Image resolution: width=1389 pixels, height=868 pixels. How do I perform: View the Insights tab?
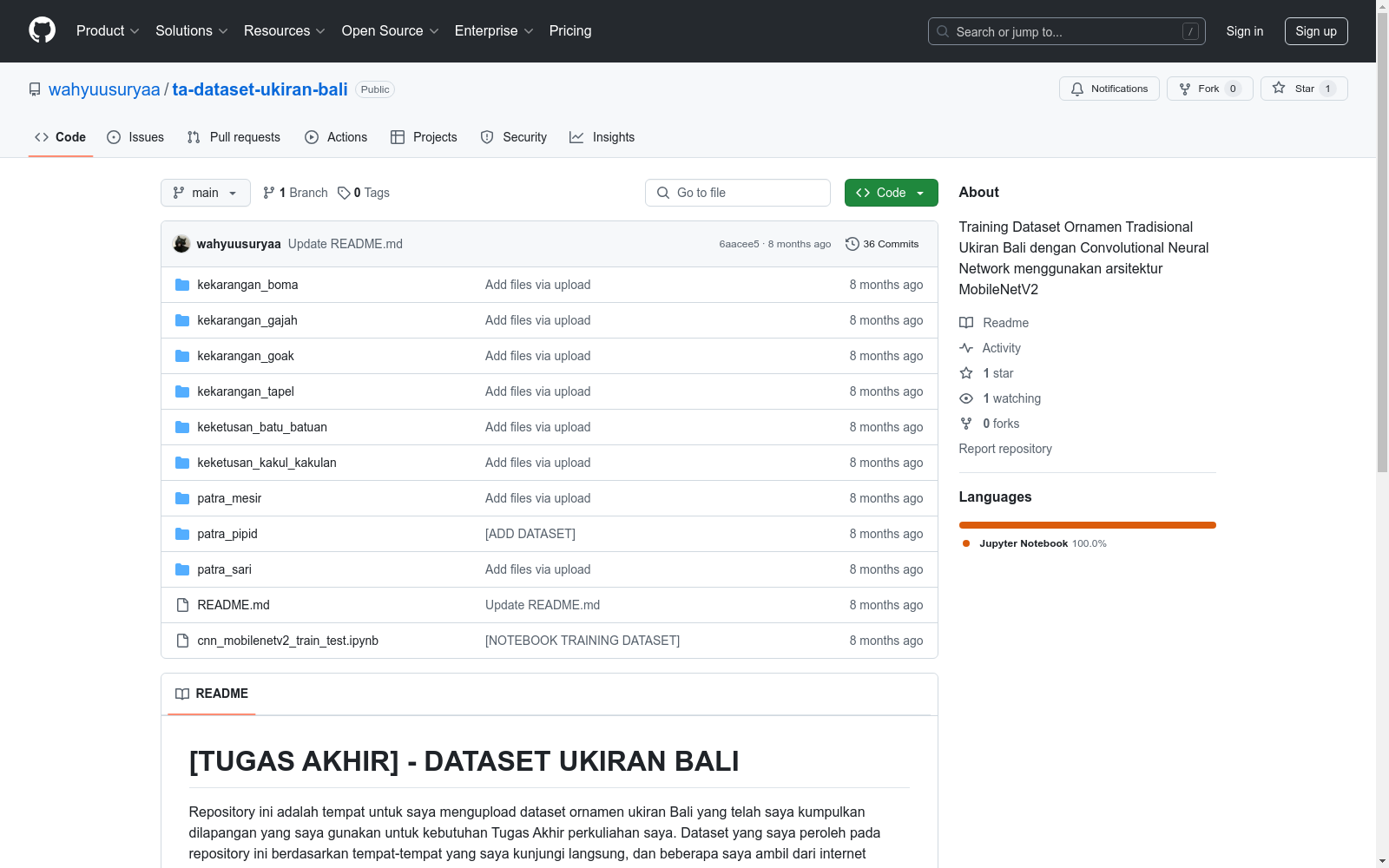point(602,137)
